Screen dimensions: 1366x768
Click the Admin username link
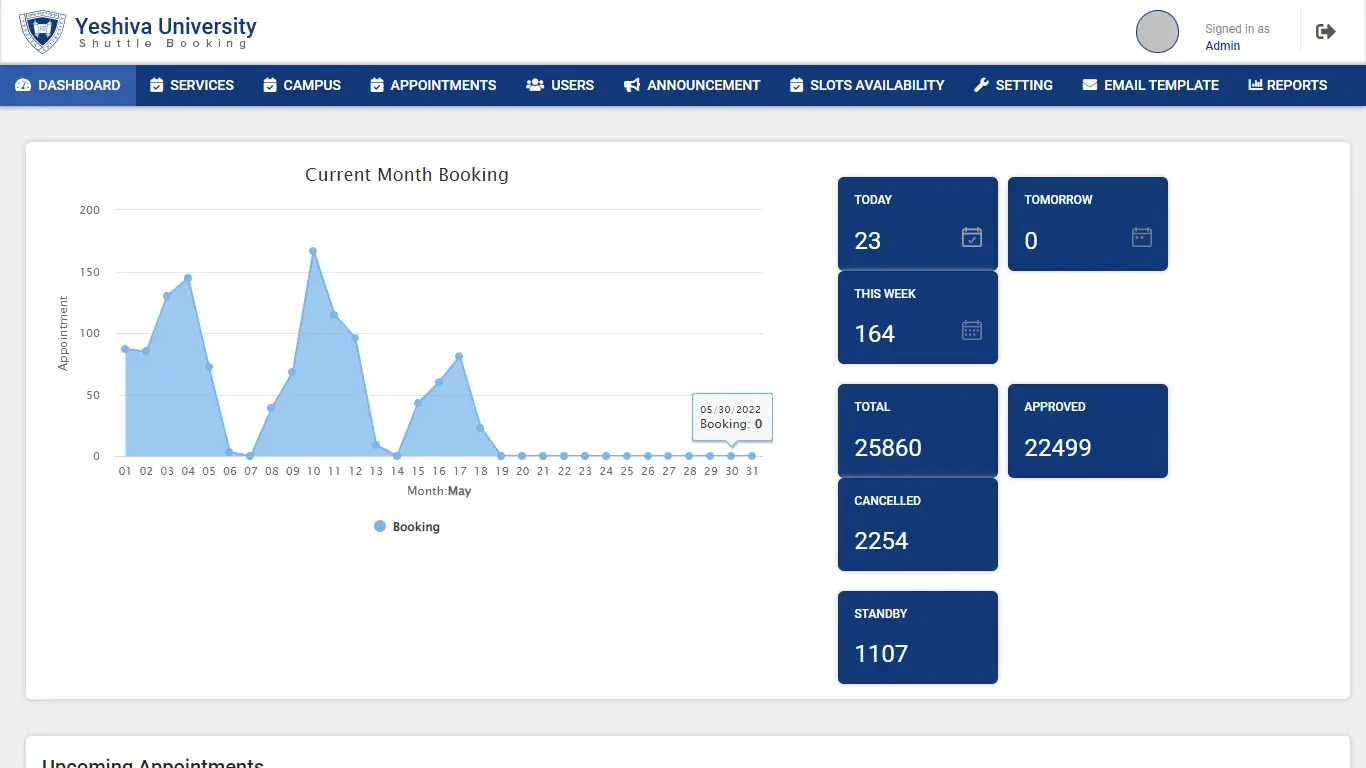pyautogui.click(x=1222, y=46)
